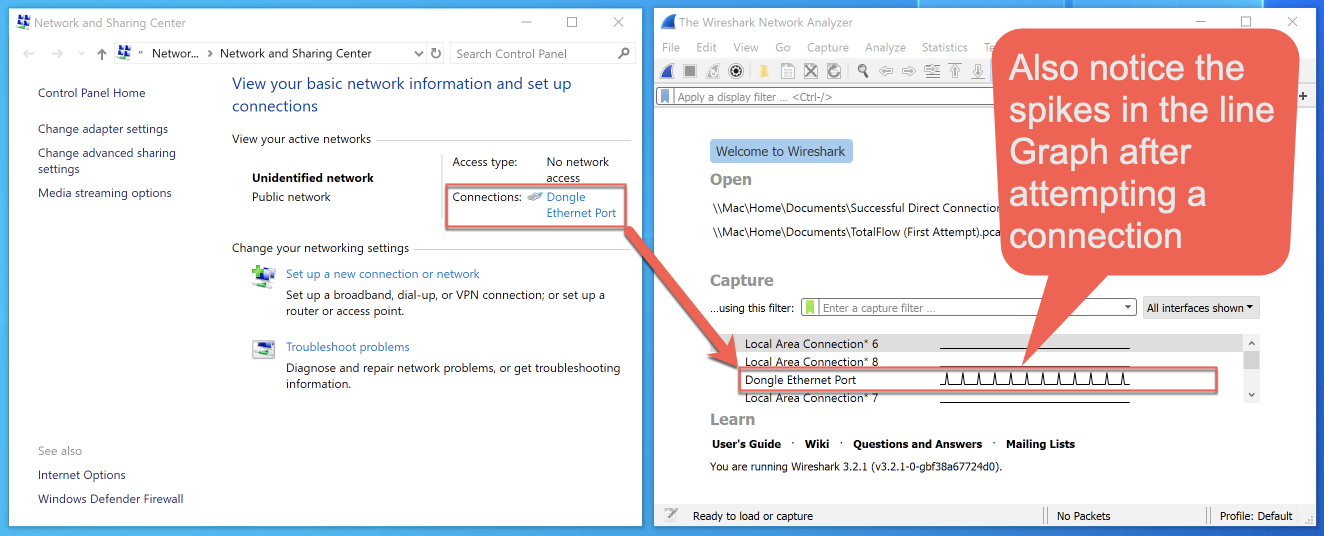Open recent file TotalFlow (First Attempt).pcap
Screen dimensions: 1324x536
(x=856, y=231)
